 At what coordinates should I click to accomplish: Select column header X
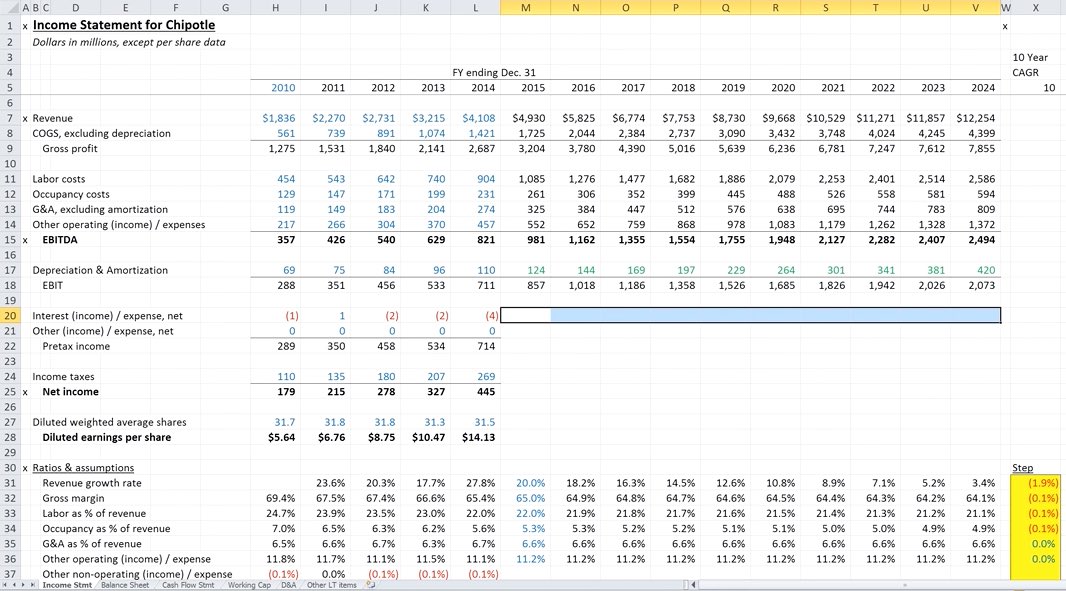pyautogui.click(x=1035, y=7)
